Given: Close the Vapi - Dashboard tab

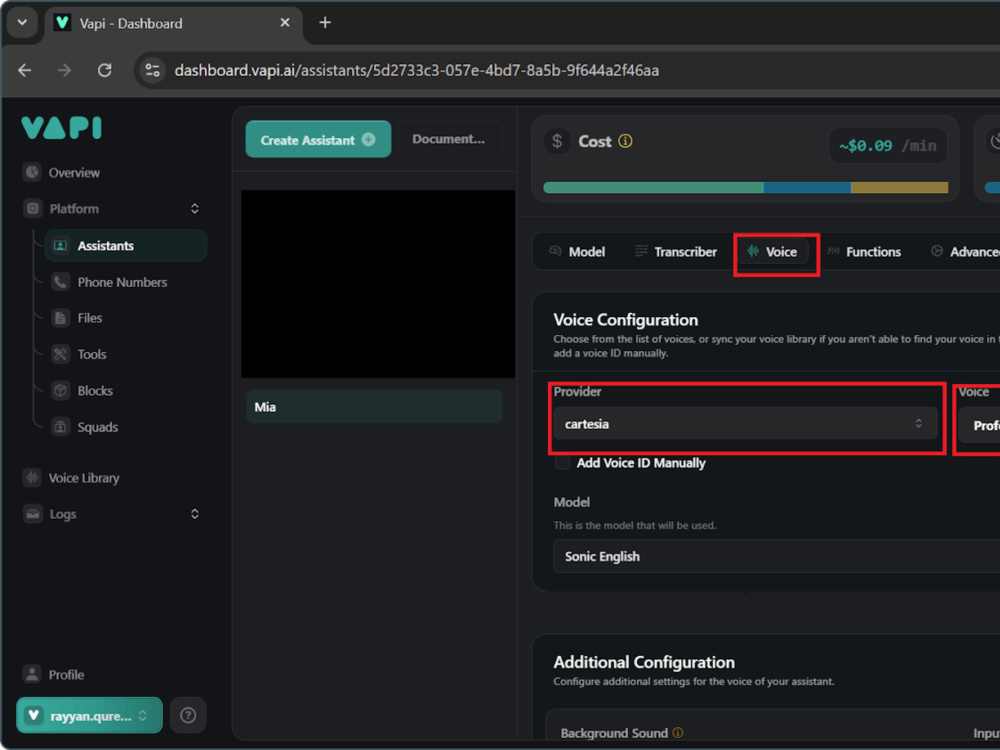Looking at the screenshot, I should pos(284,23).
